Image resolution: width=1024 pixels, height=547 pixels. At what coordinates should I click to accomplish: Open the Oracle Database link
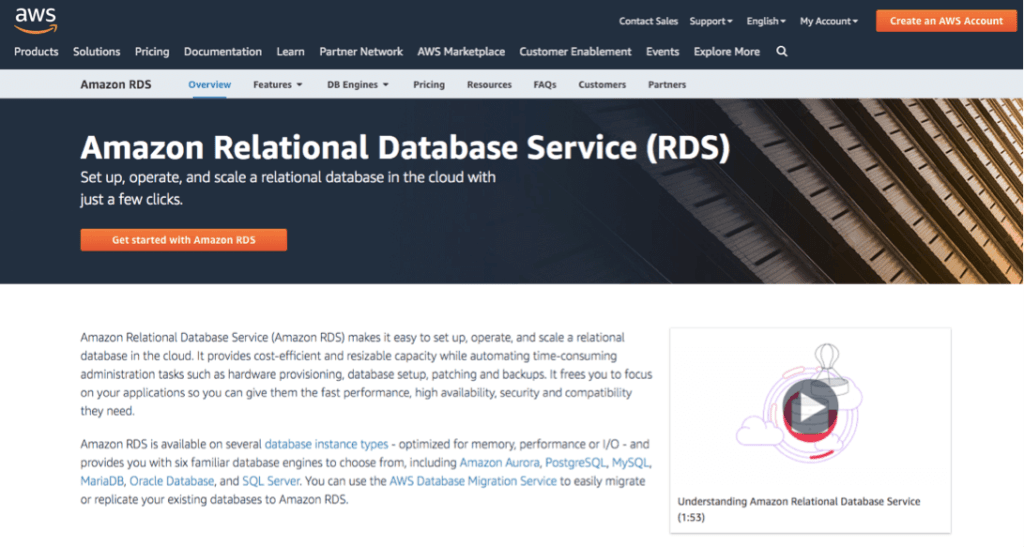[x=172, y=481]
